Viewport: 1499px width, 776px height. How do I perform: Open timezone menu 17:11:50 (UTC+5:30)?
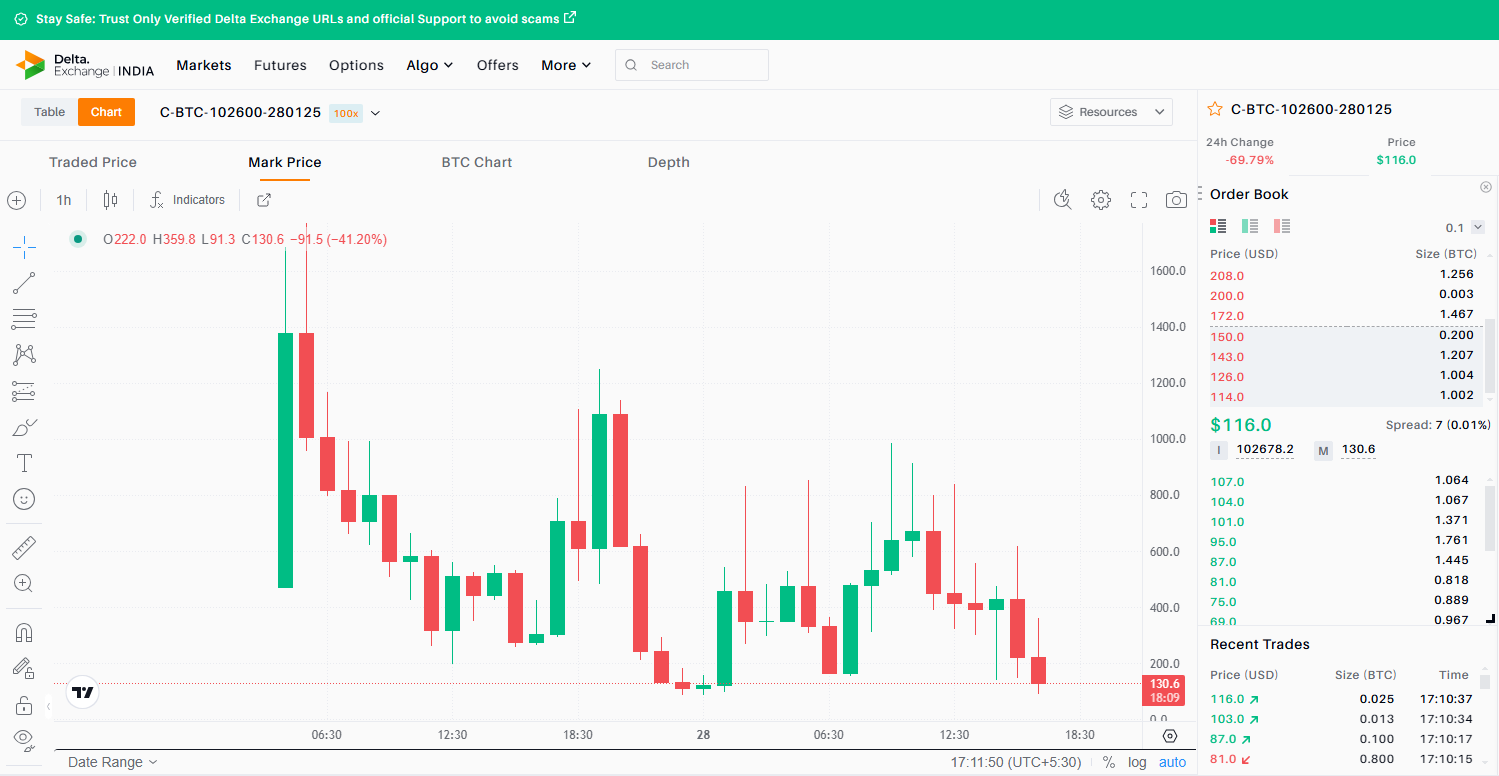coord(1016,762)
